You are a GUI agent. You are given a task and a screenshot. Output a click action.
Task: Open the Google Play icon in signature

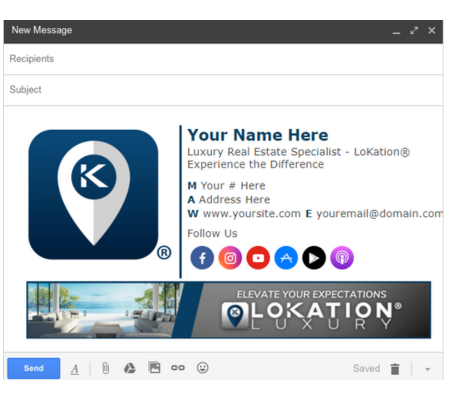click(314, 258)
